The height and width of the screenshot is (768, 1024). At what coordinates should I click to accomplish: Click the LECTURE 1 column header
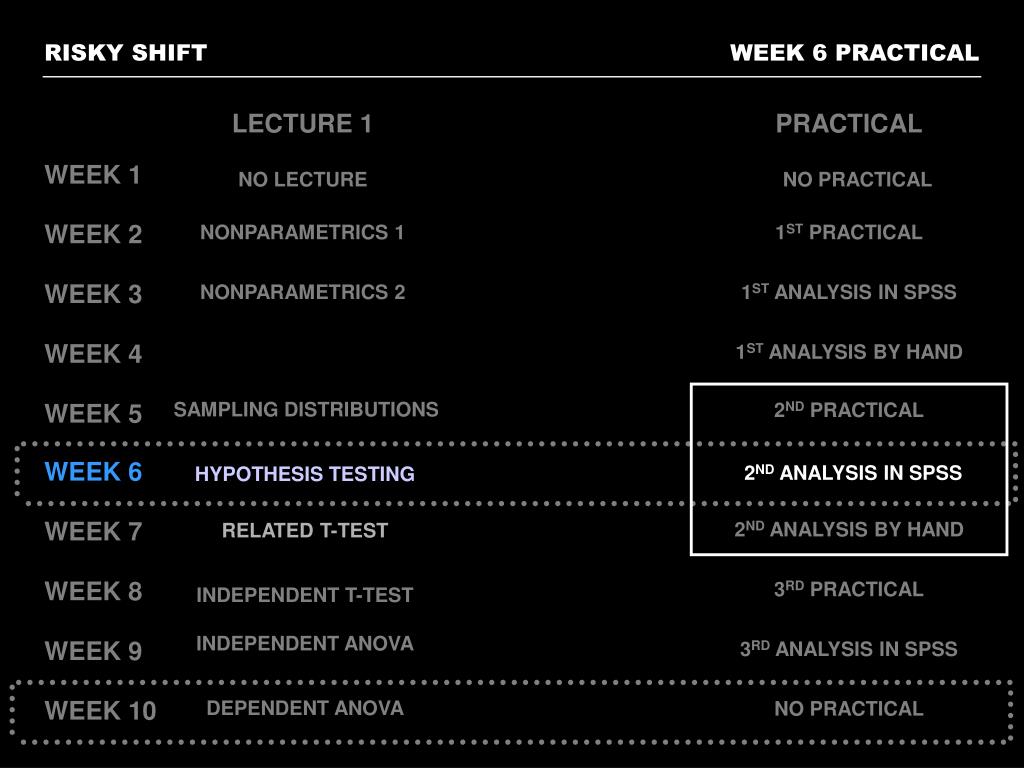(x=302, y=123)
